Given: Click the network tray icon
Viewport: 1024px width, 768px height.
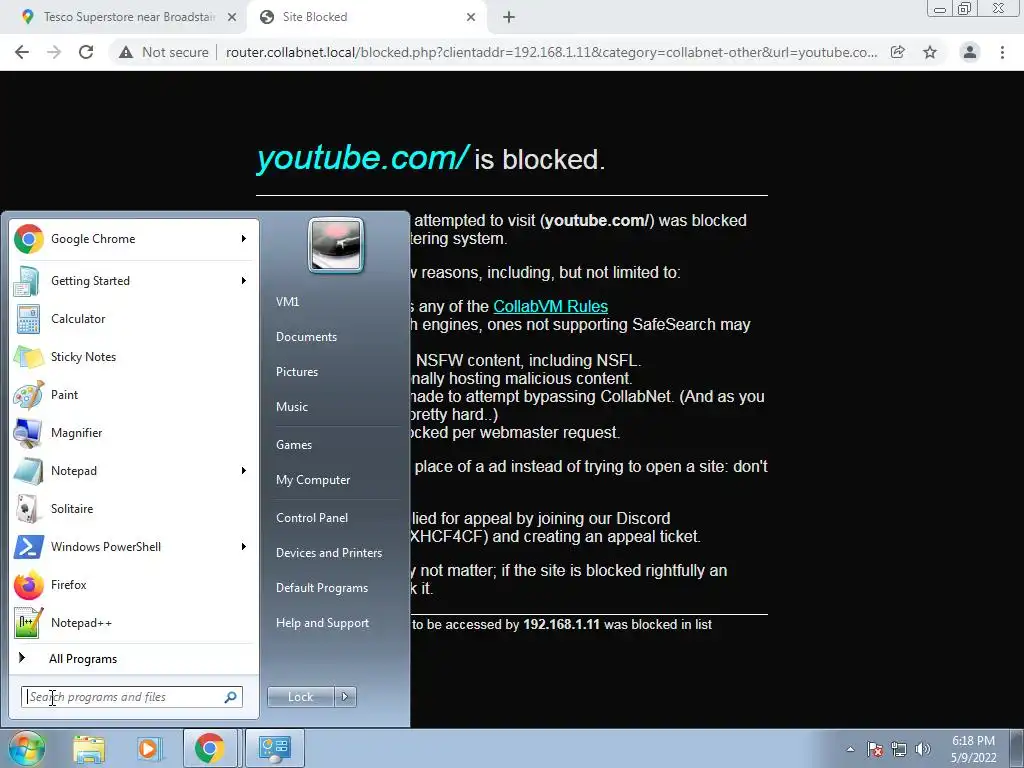Looking at the screenshot, I should (x=899, y=749).
